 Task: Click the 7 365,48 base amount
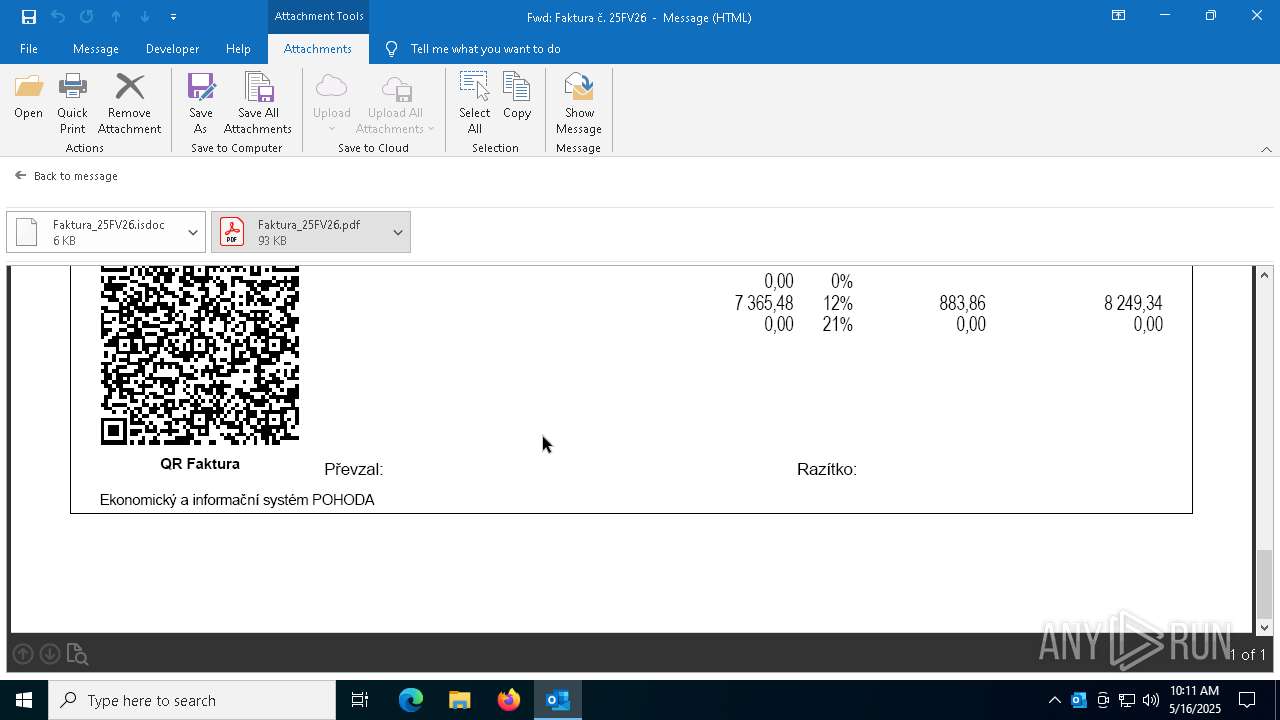(764, 303)
